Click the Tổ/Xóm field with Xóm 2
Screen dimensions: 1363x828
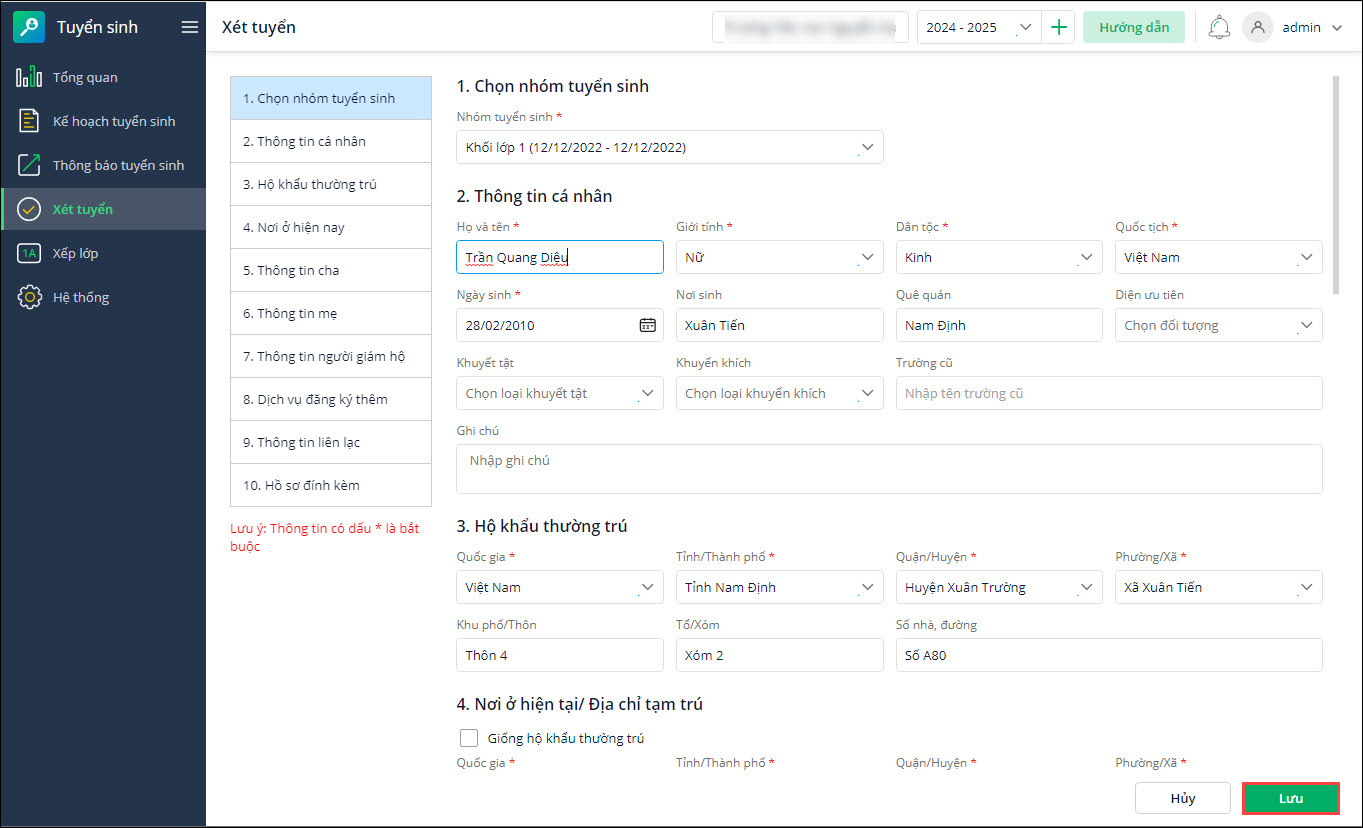(780, 655)
